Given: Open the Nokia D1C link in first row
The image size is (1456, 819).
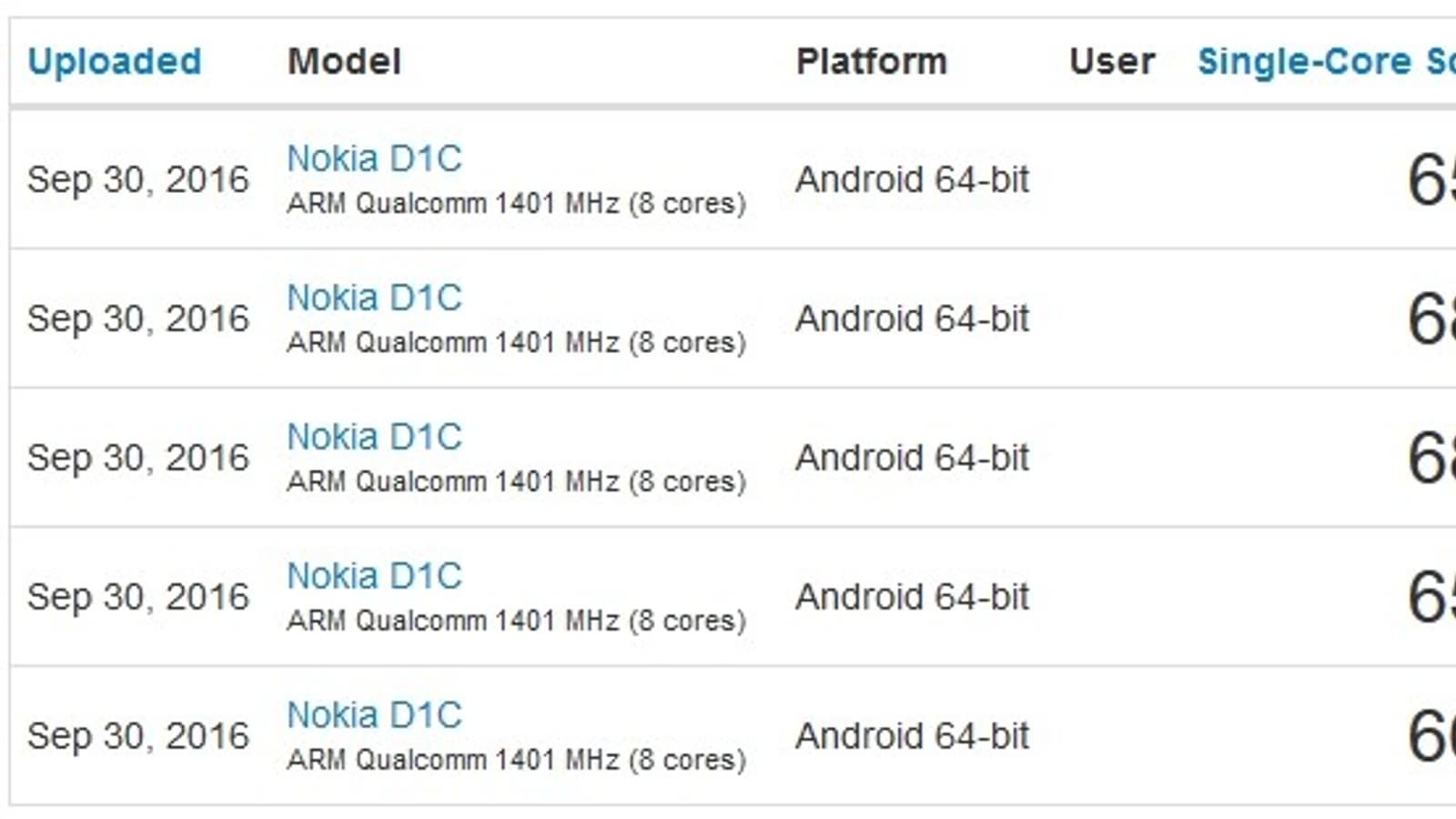Looking at the screenshot, I should click(x=374, y=159).
